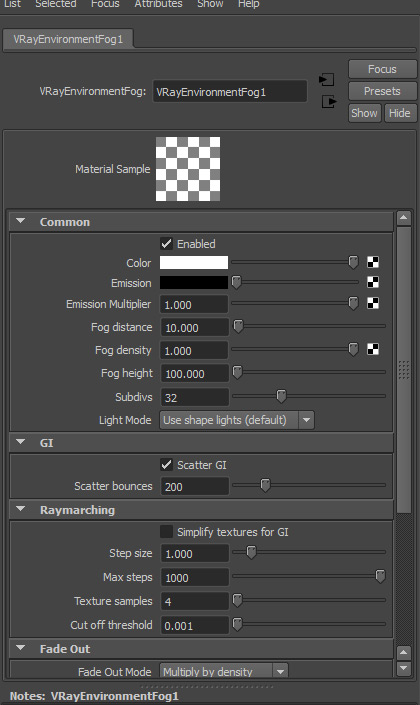Click the Scatter bounces value field
This screenshot has height=705, width=420.
coord(194,486)
